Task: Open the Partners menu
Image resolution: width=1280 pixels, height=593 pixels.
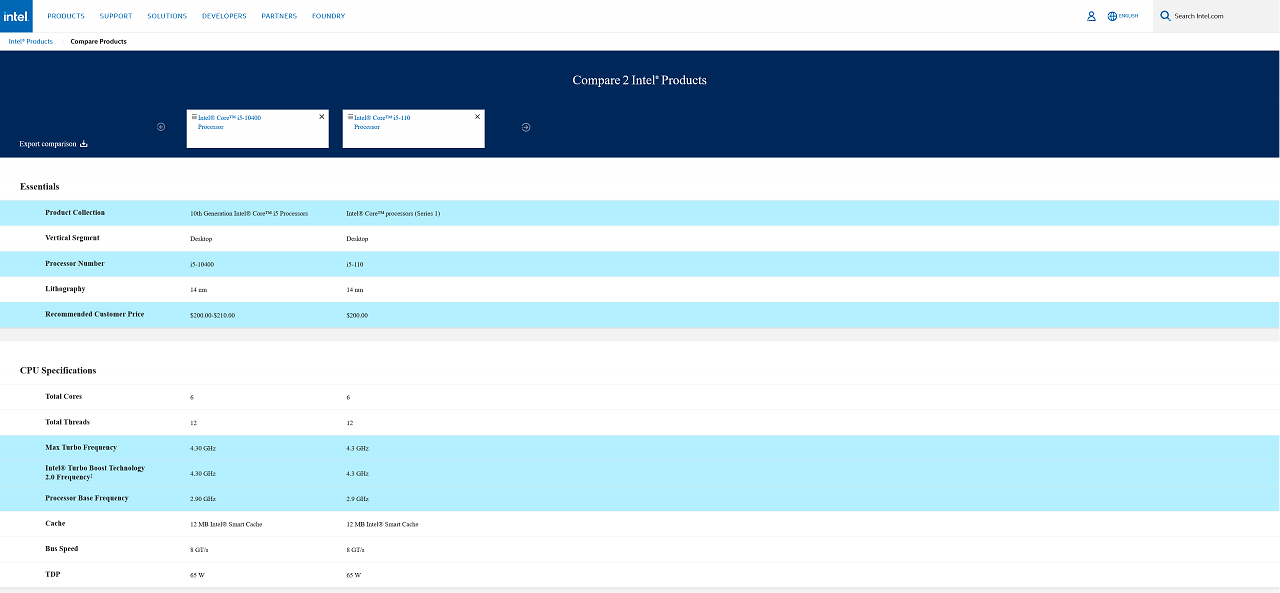Action: 279,16
